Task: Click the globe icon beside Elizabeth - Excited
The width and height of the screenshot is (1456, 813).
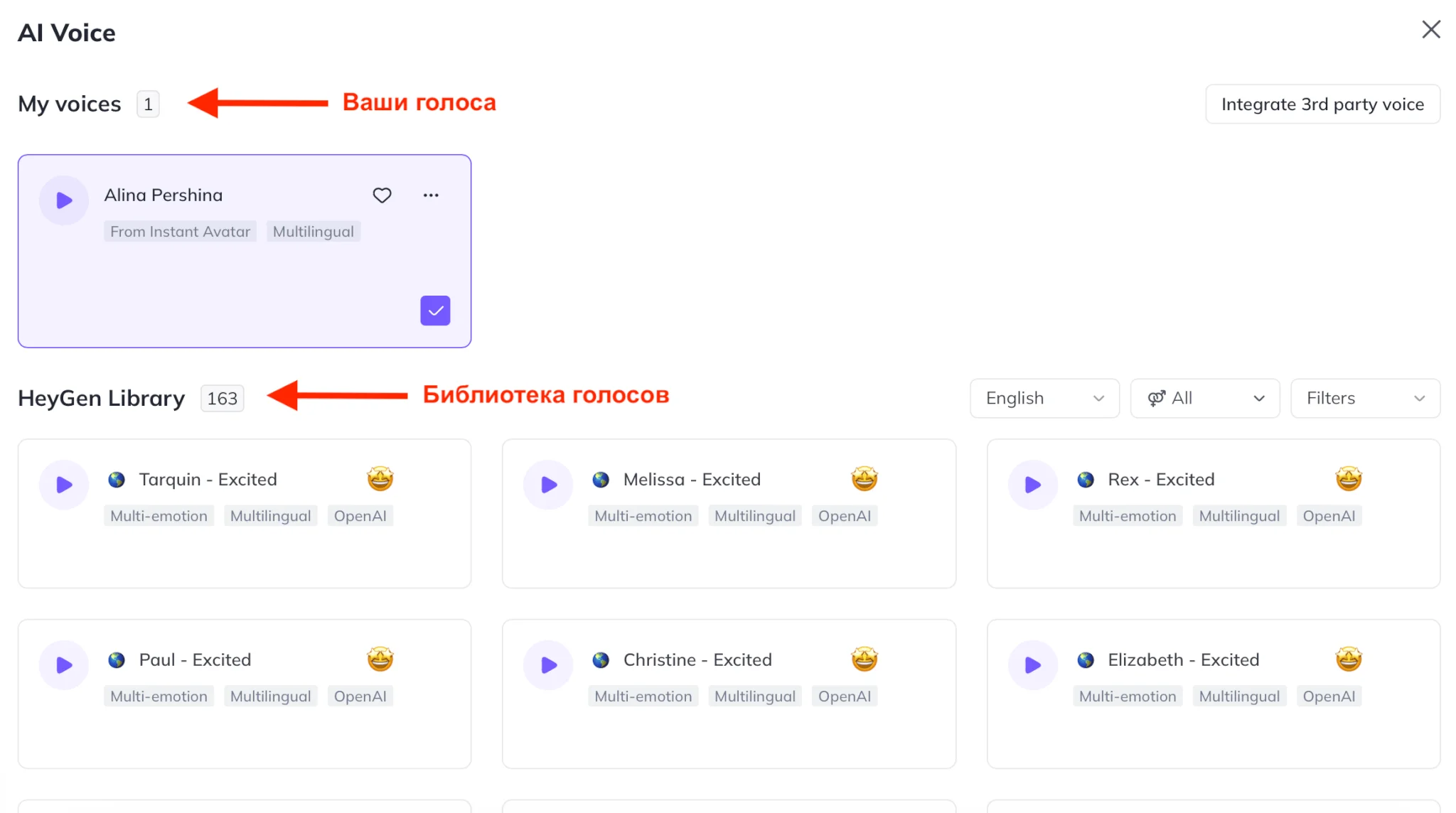Action: (x=1085, y=660)
